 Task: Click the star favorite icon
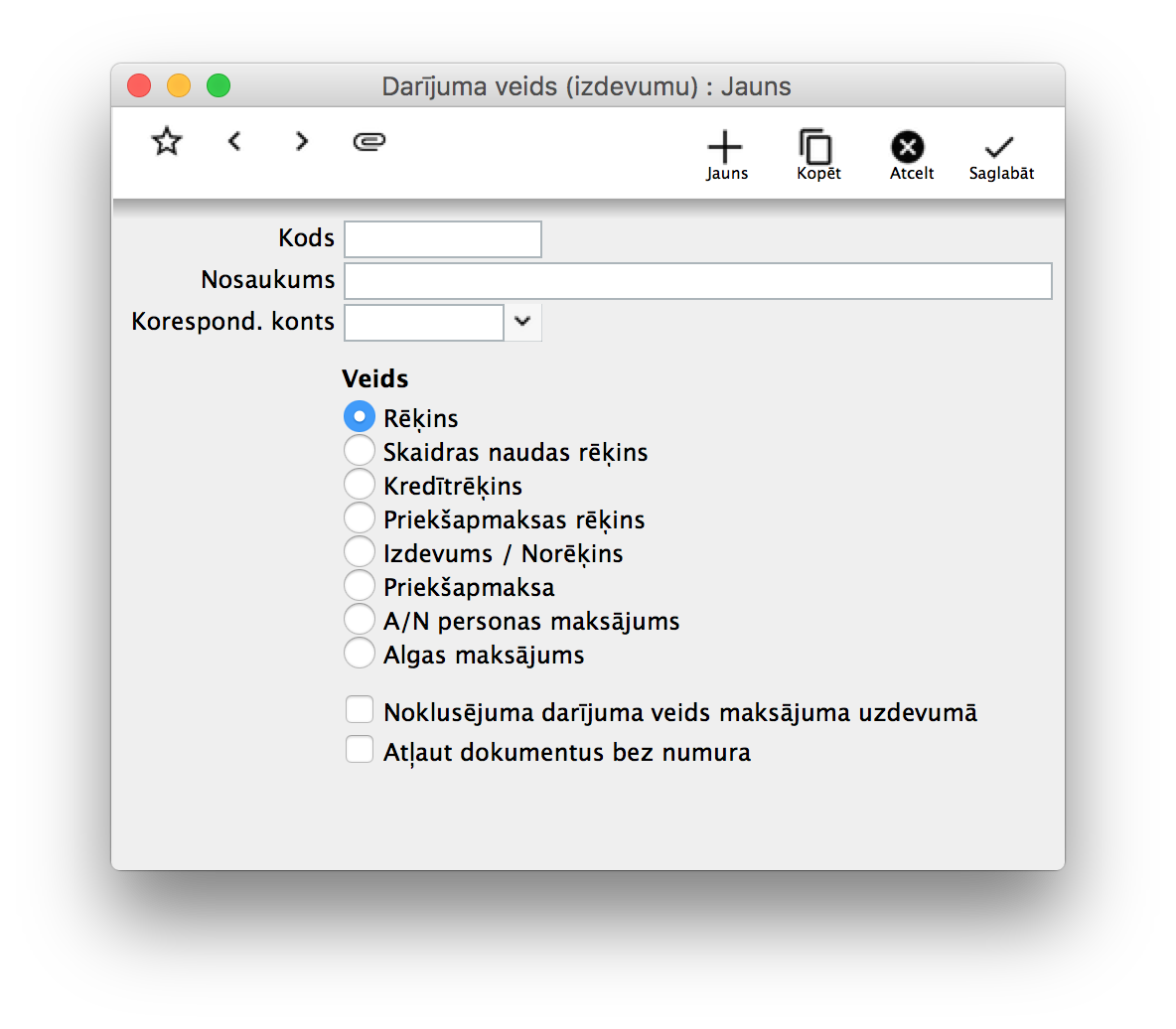coord(167,142)
